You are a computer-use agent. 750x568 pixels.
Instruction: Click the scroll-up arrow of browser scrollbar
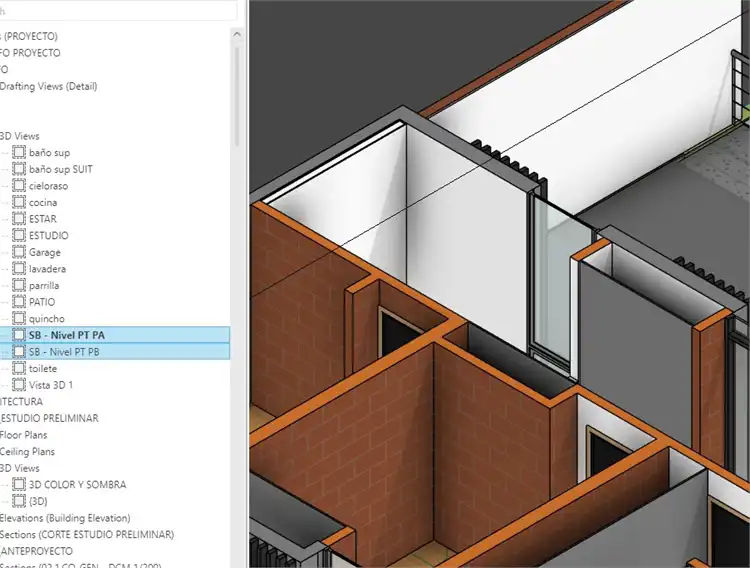point(237,34)
